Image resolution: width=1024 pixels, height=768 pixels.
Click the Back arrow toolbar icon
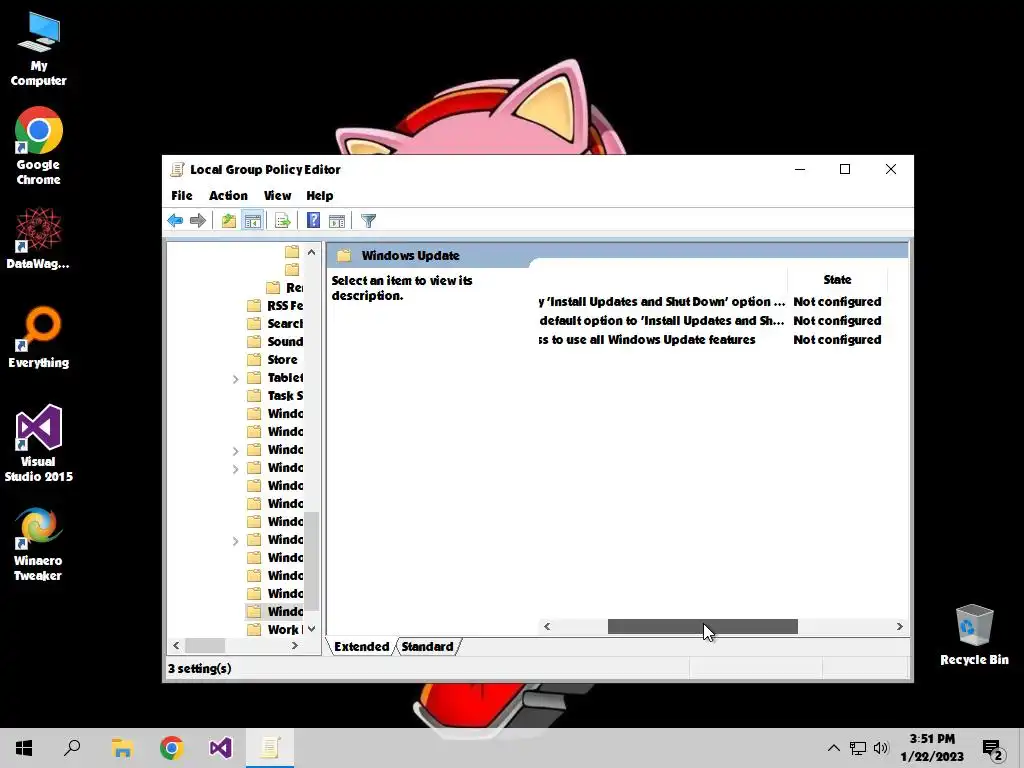(175, 221)
